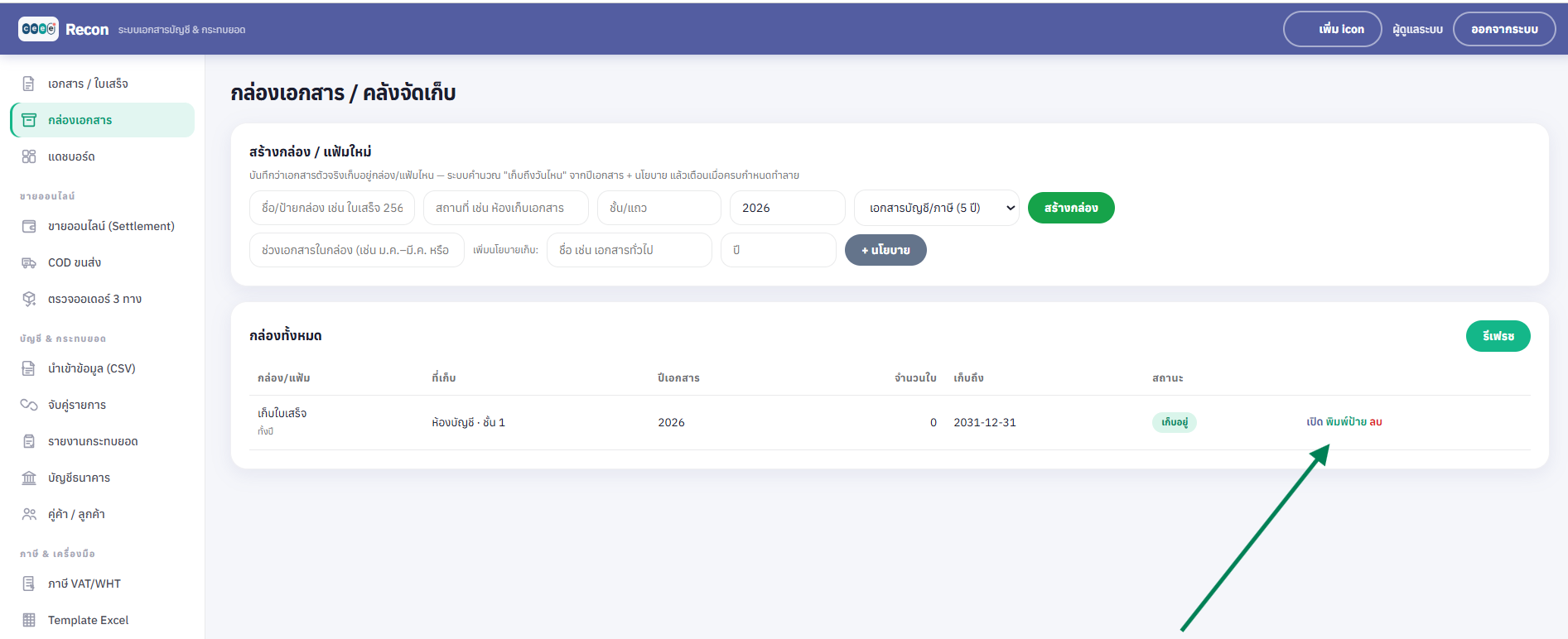Screen dimensions: 1568x639
Task: Click the bank account building icon
Action: point(29,478)
